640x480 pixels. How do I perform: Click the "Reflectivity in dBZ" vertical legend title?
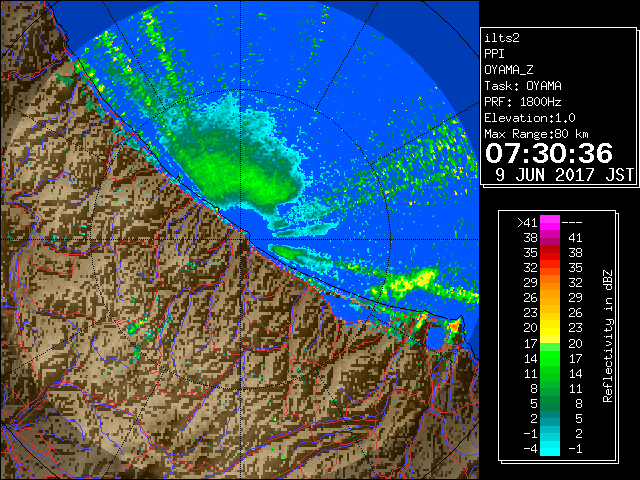(608, 336)
